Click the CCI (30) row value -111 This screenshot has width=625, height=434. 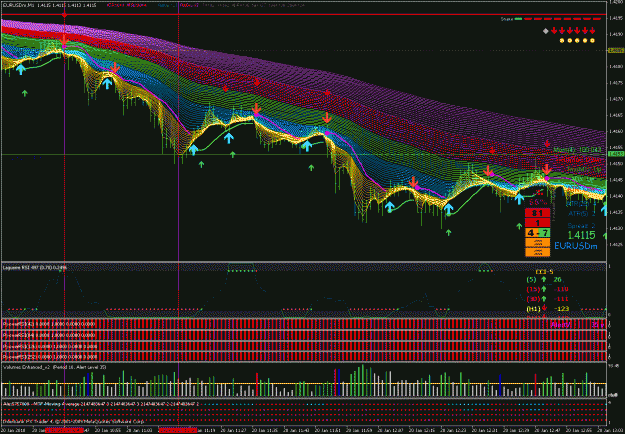561,299
